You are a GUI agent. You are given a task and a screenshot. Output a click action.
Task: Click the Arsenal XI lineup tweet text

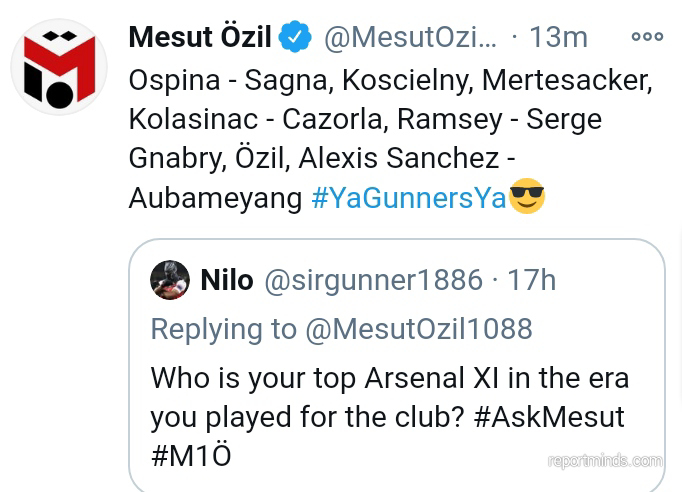tap(390, 118)
